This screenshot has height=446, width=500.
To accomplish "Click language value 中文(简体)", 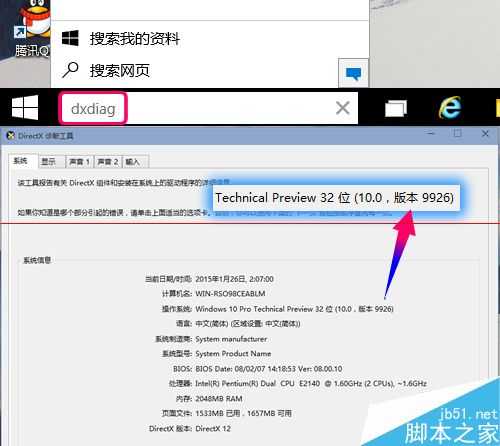I will [248, 324].
